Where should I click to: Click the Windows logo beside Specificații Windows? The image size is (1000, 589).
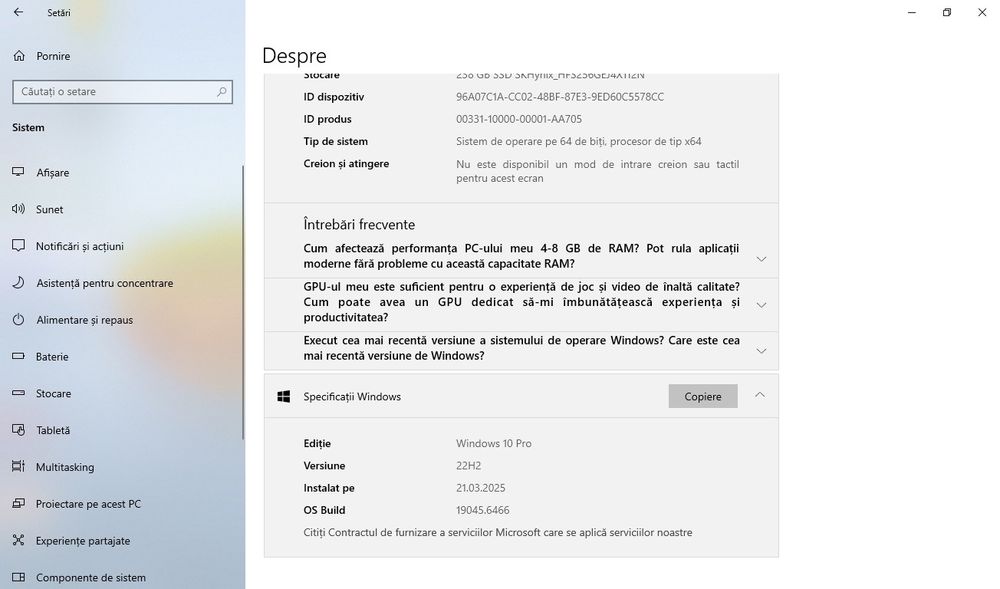click(284, 396)
